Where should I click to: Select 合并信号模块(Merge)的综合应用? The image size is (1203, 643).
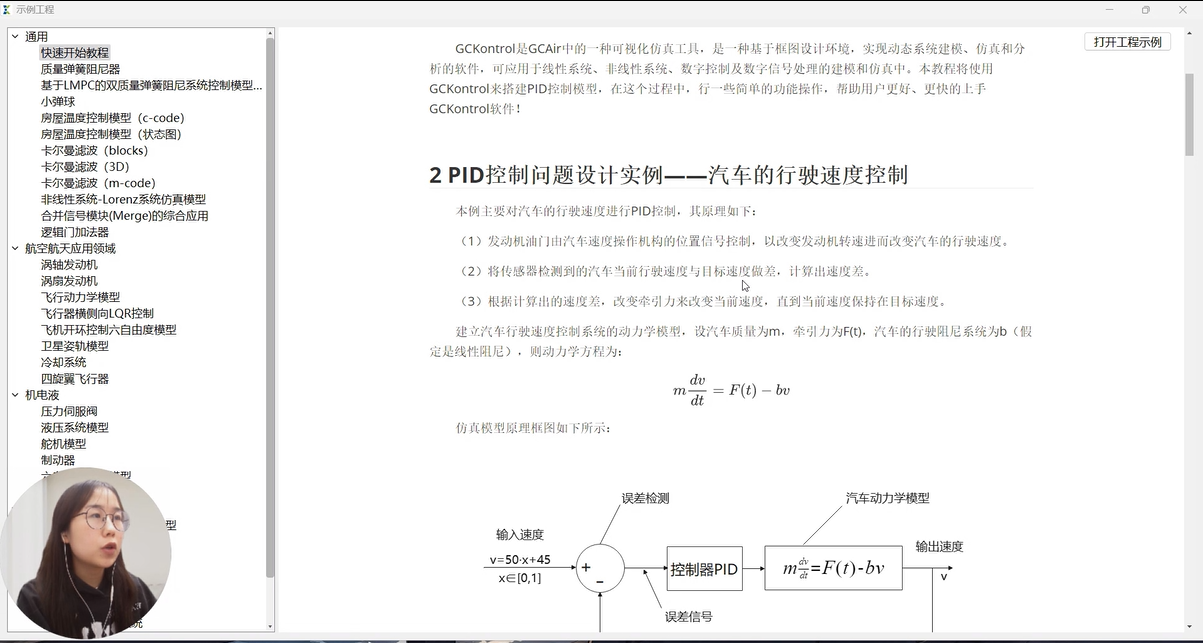tap(124, 216)
